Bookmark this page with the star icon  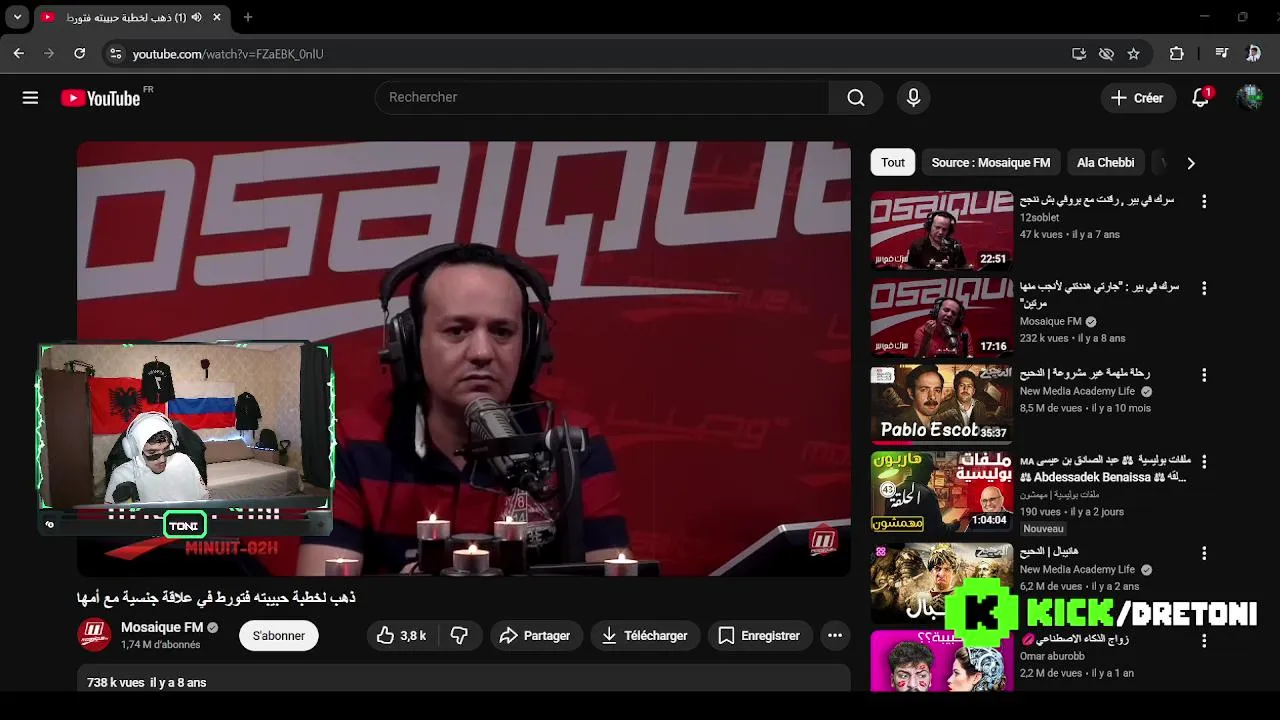click(x=1133, y=54)
